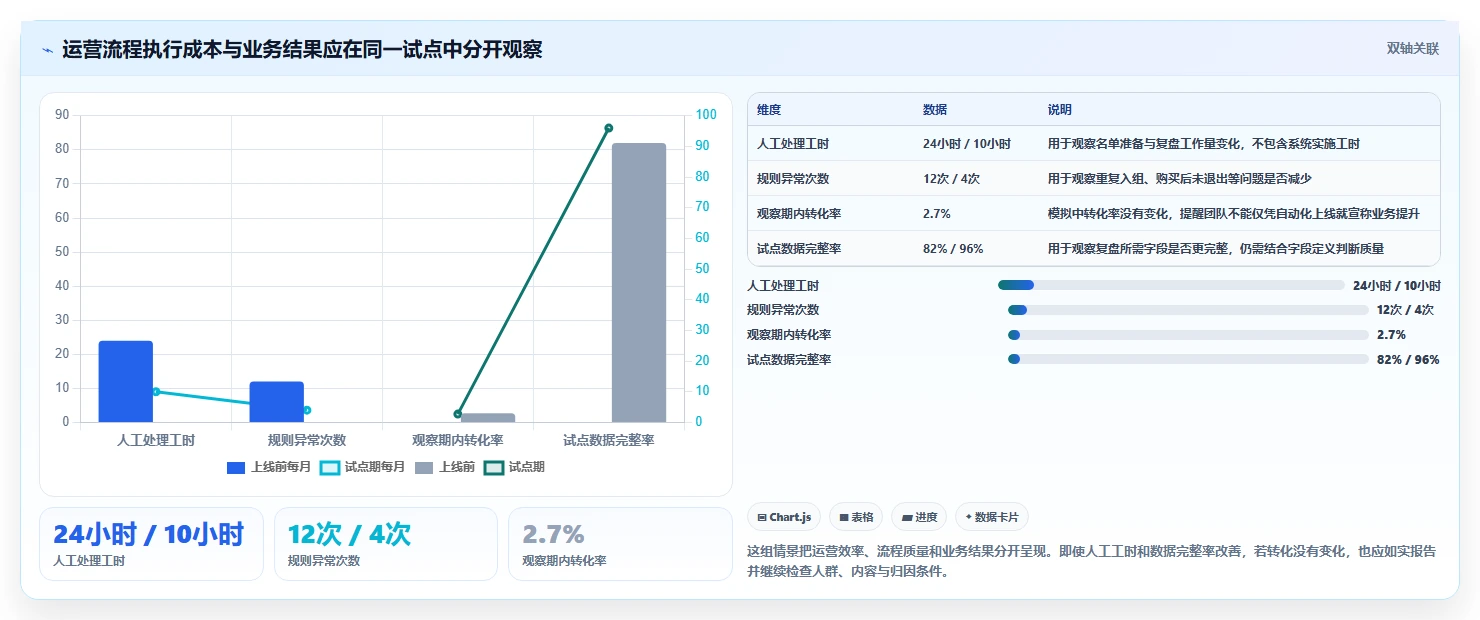Click description starting 用于观察重复入组
Viewport: 1480px width, 620px height.
click(1179, 179)
